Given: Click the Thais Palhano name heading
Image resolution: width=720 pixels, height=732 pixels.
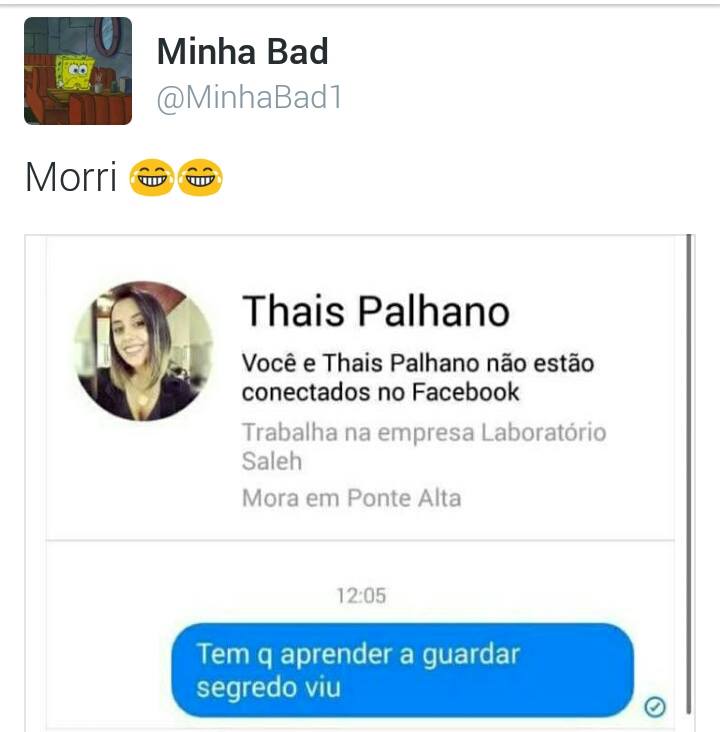Looking at the screenshot, I should (x=376, y=311).
